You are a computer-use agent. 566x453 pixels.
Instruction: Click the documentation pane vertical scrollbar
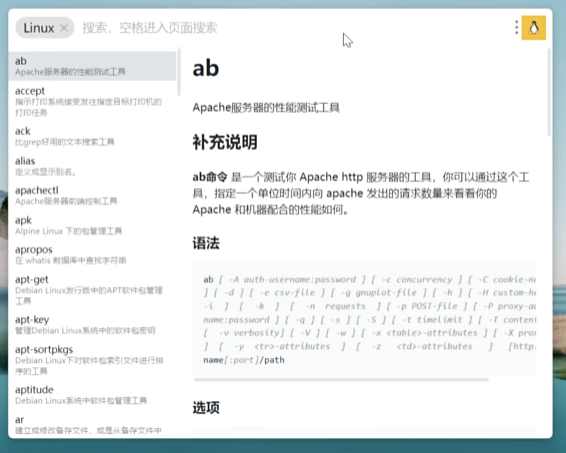pyautogui.click(x=549, y=93)
